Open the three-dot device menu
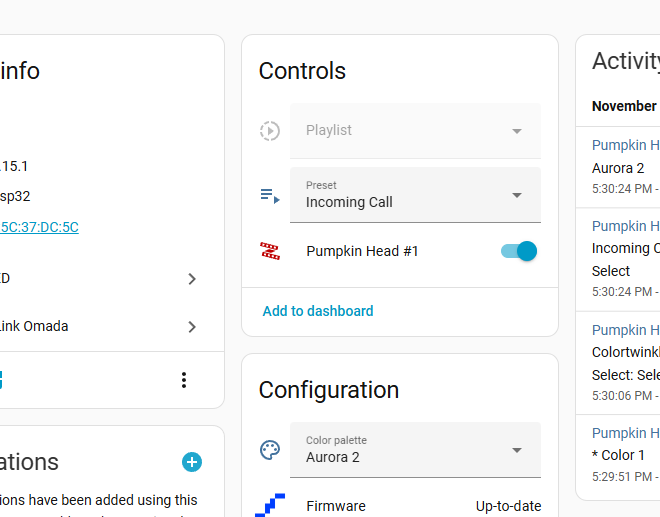This screenshot has width=660, height=517. 183,380
